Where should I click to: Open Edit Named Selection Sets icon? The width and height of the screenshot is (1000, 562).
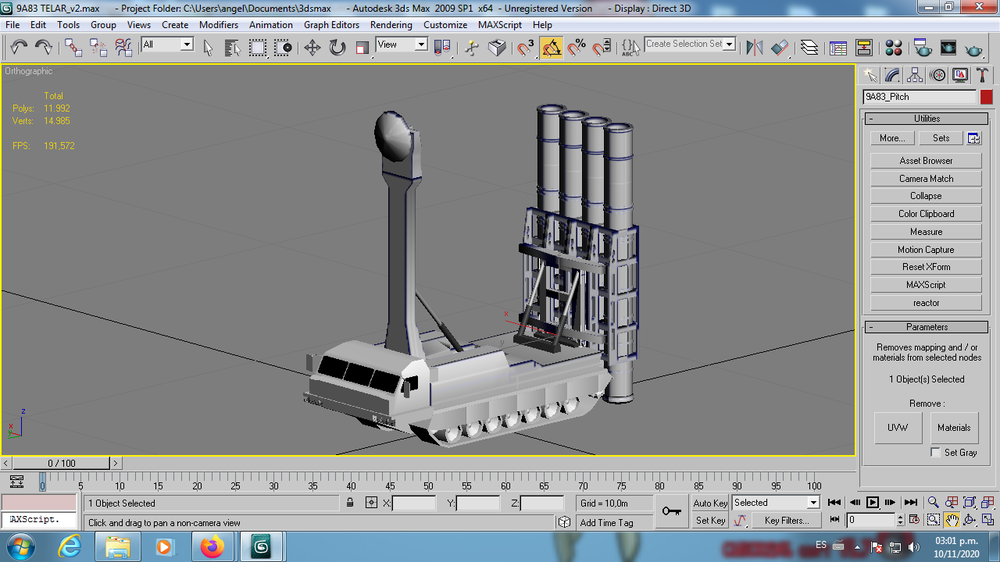tap(630, 47)
